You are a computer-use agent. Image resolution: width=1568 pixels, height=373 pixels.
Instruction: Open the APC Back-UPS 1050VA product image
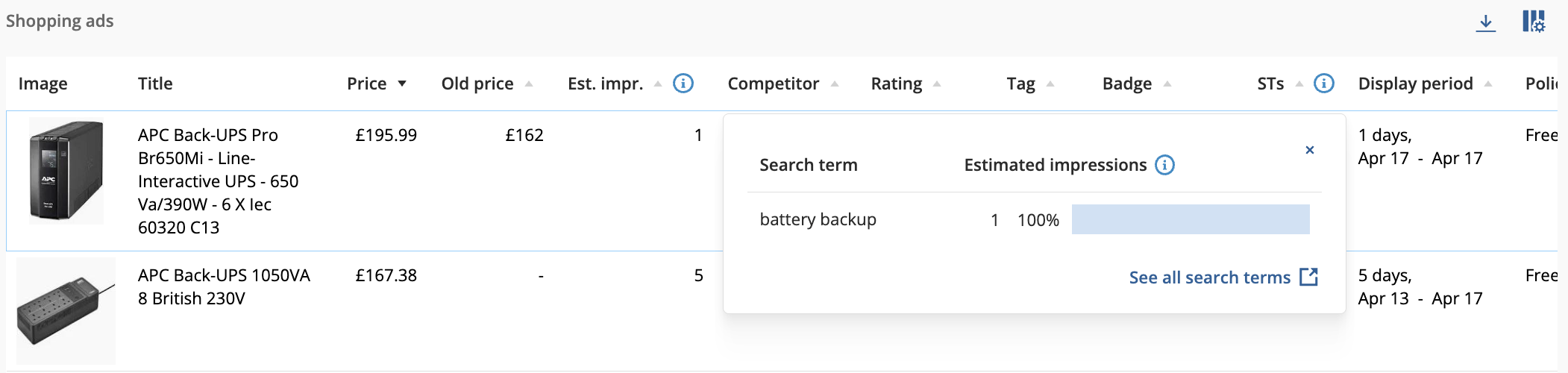click(x=66, y=311)
